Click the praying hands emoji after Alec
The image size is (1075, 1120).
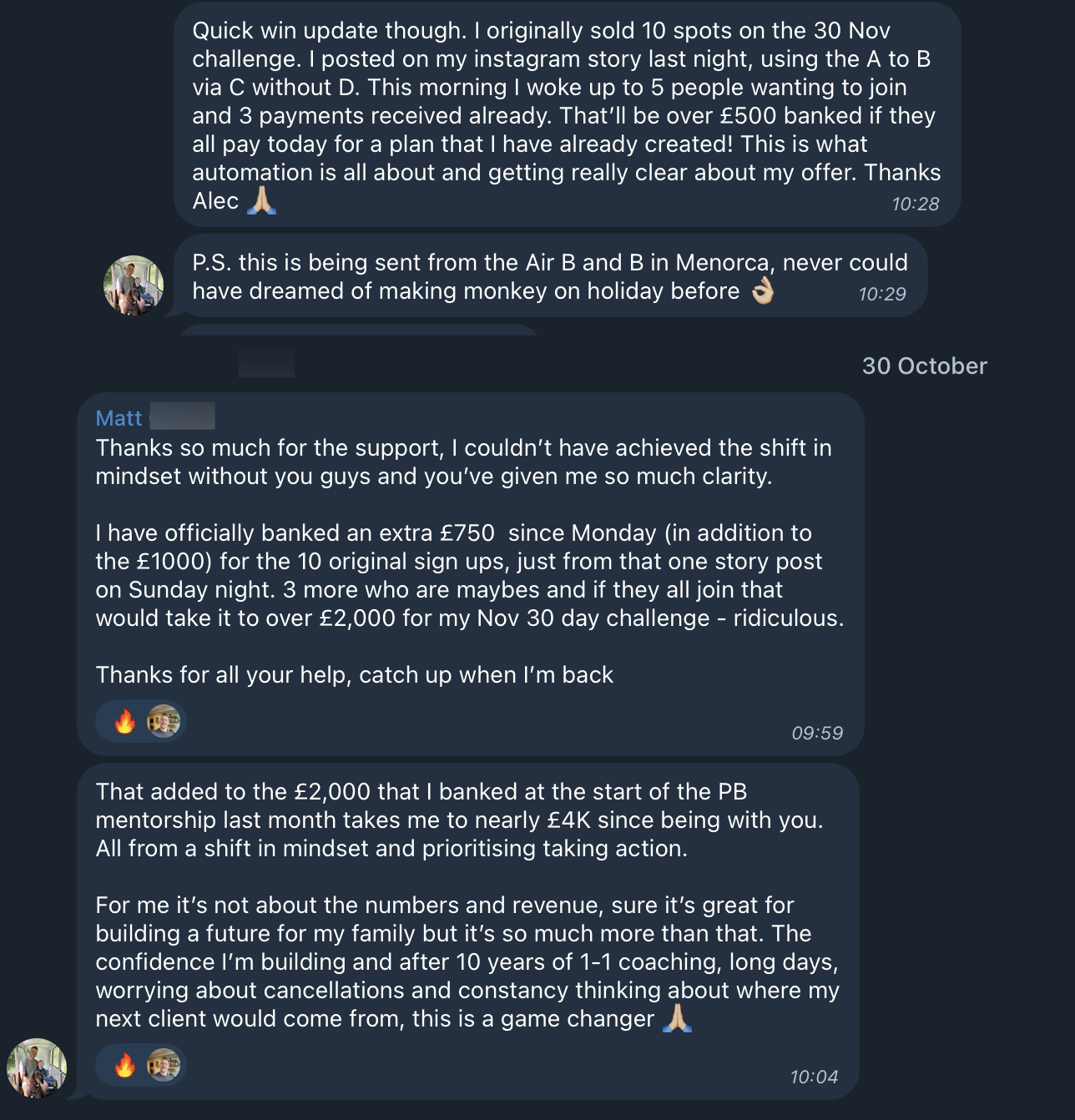(262, 200)
